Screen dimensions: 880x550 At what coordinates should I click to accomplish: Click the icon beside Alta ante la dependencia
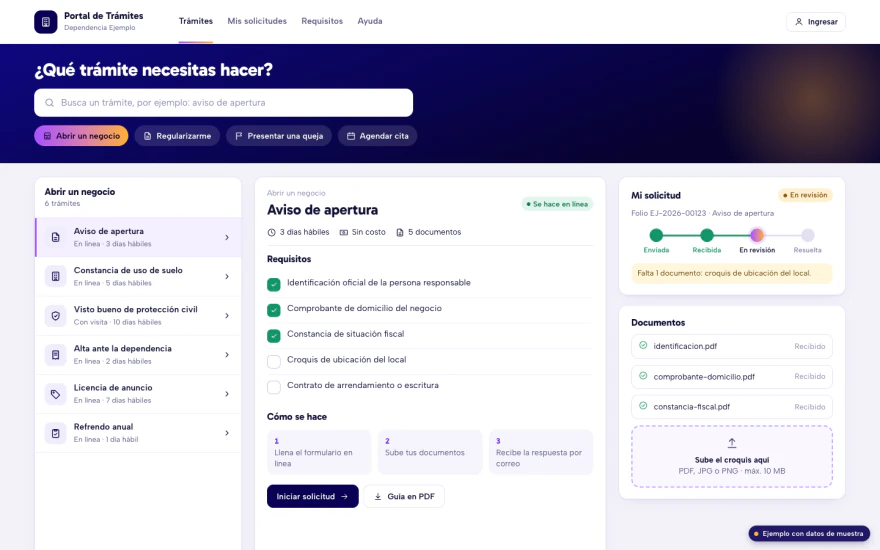pos(56,355)
